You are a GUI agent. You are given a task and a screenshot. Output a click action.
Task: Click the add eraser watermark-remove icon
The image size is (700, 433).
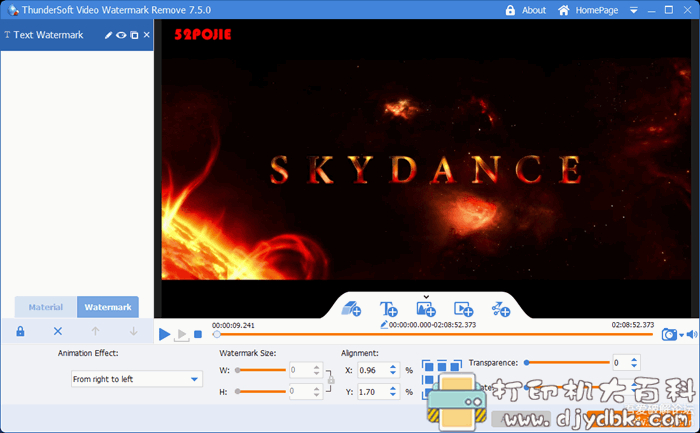(351, 308)
